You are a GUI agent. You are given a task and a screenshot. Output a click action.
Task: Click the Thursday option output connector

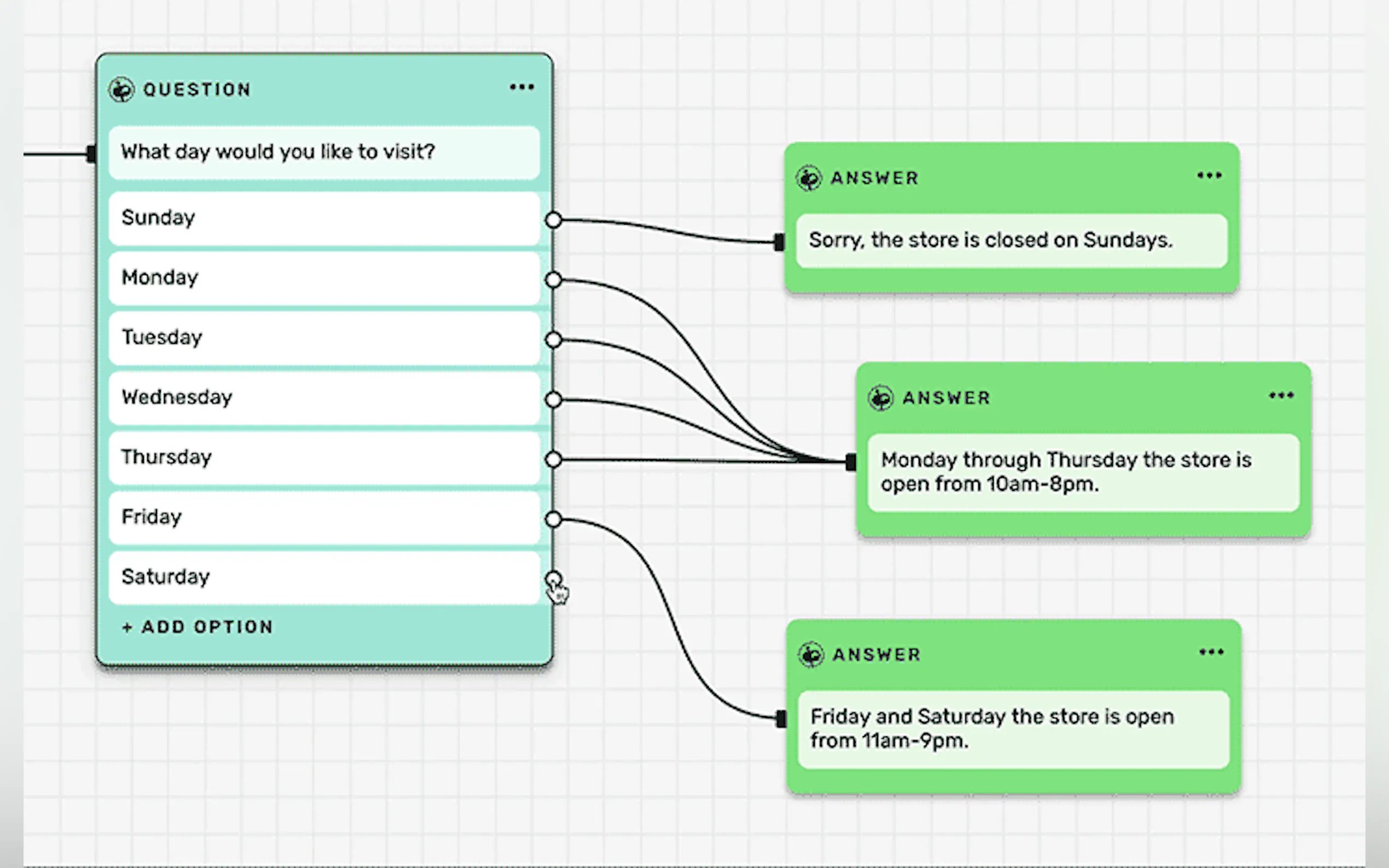(553, 459)
